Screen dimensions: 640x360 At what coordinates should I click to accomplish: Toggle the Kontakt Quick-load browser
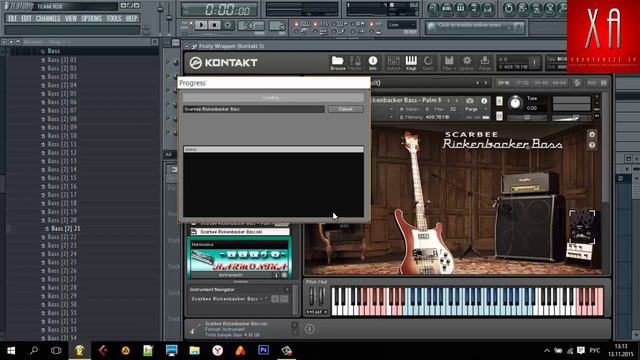point(428,63)
